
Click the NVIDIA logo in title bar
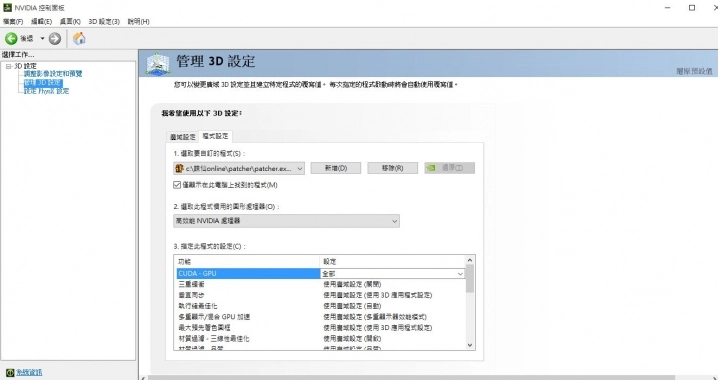7,7
